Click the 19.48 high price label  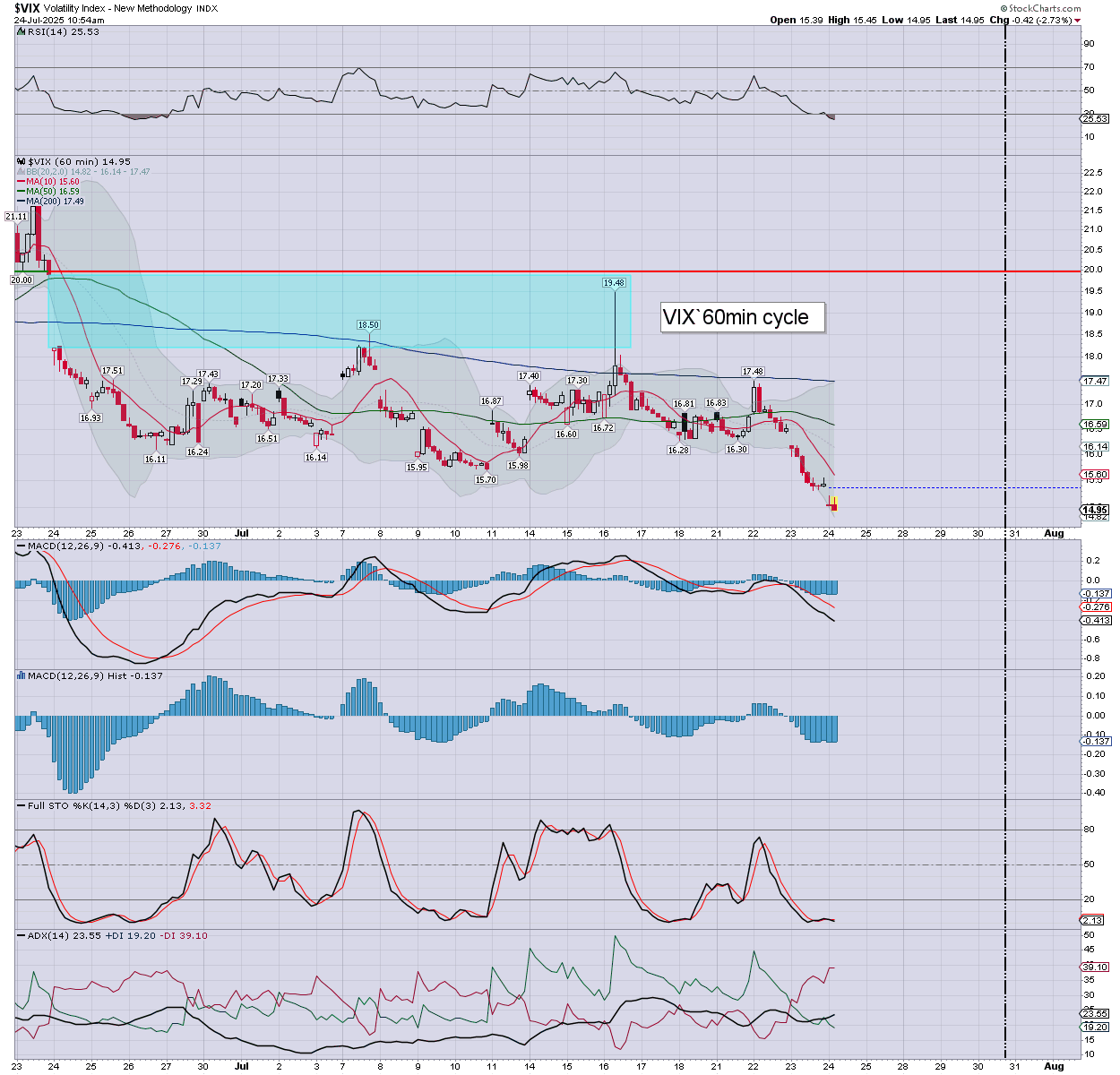614,283
